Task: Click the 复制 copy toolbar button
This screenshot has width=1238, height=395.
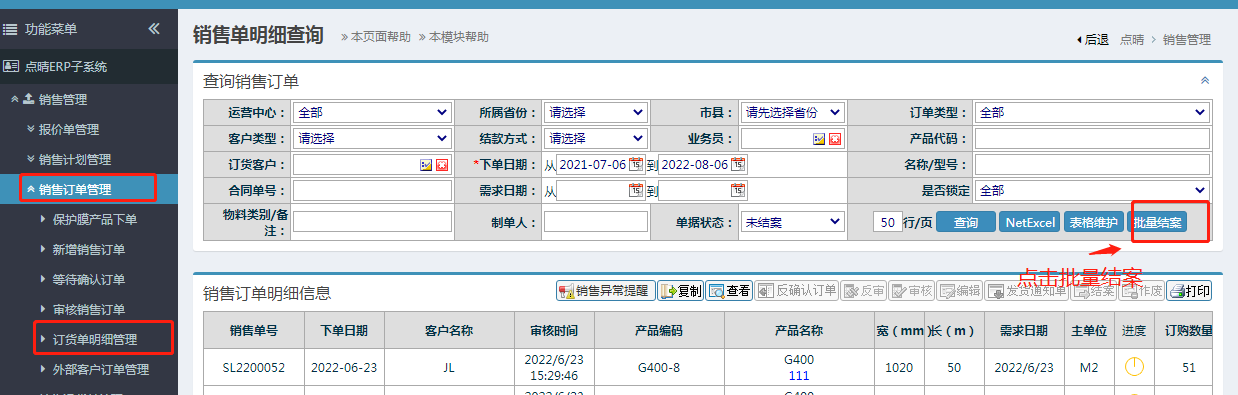Action: 680,291
